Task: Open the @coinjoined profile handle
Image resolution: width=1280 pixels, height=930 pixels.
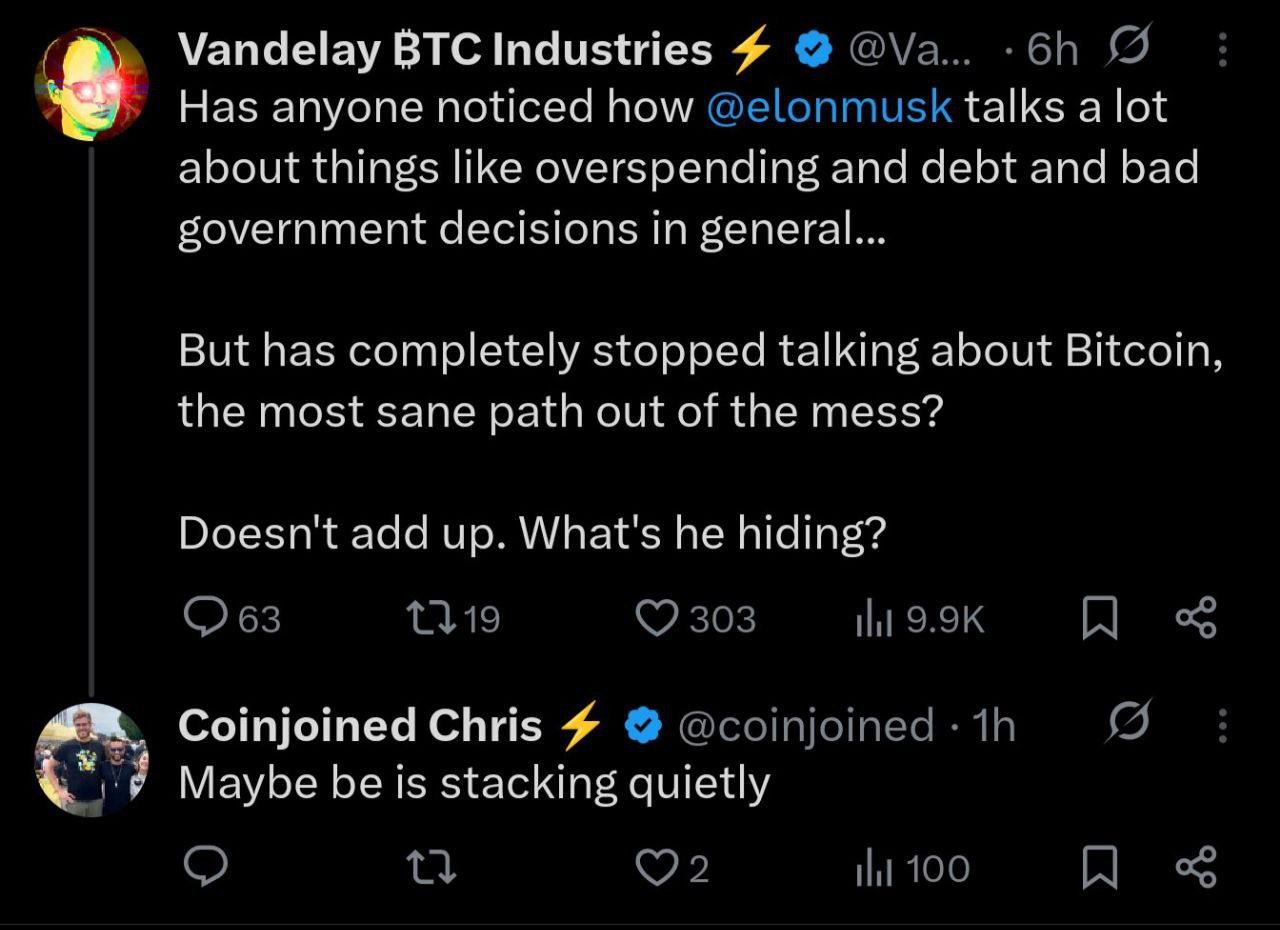Action: 806,727
